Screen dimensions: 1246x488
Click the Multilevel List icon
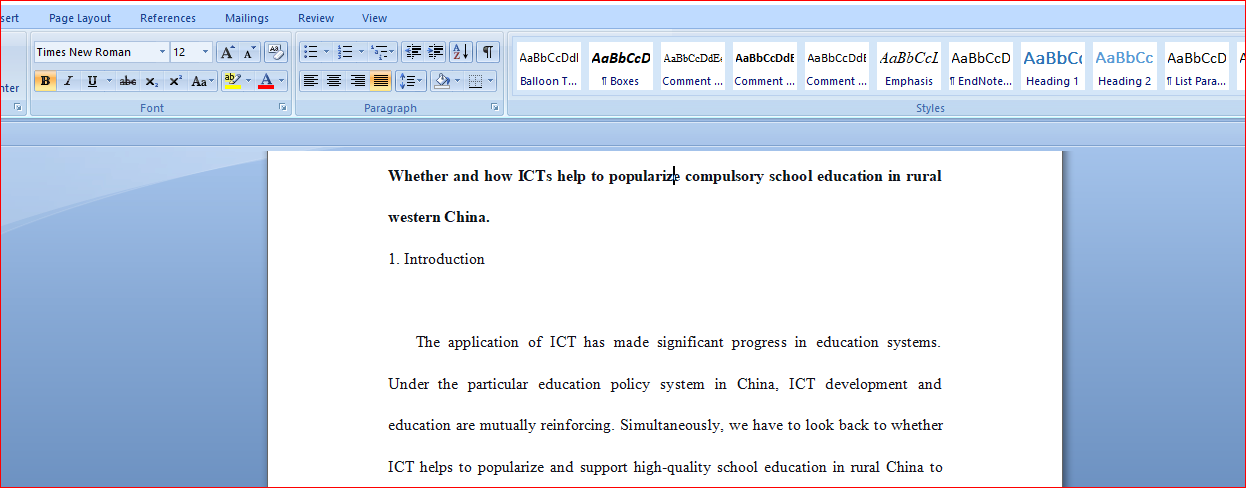coord(383,52)
